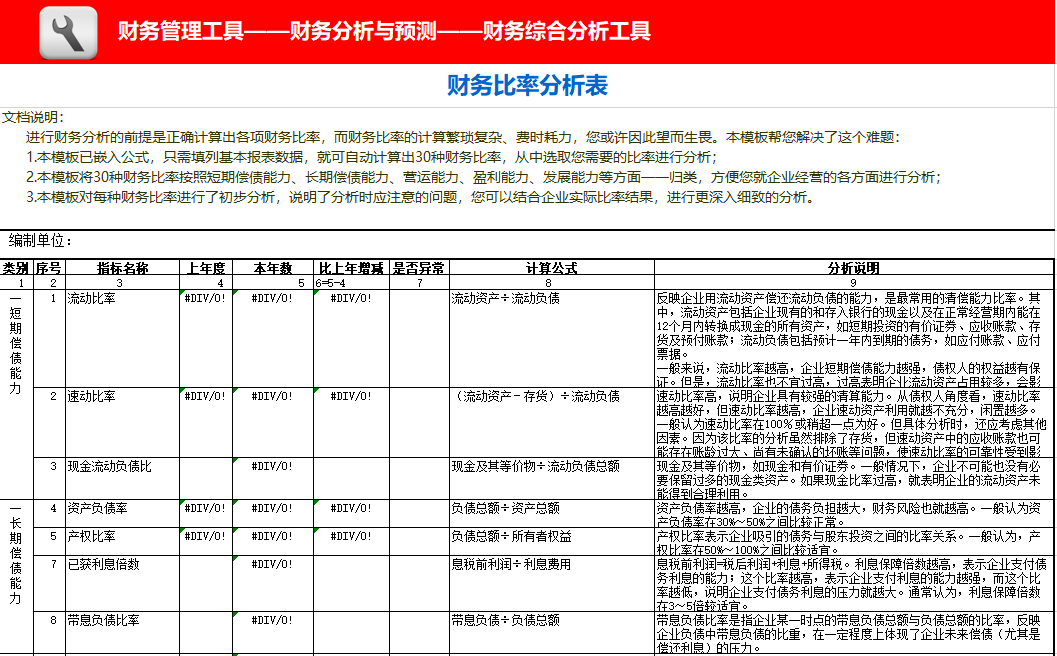Select the 分析说明 column header
The width and height of the screenshot is (1057, 656).
[851, 267]
